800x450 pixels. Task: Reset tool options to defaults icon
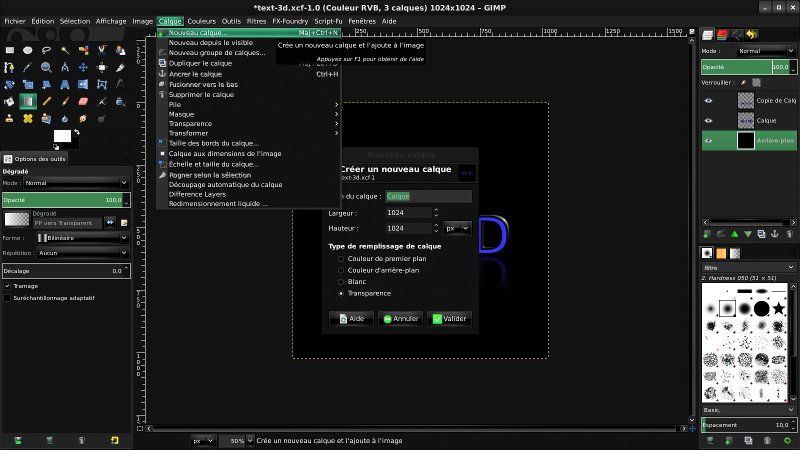pyautogui.click(x=114, y=440)
